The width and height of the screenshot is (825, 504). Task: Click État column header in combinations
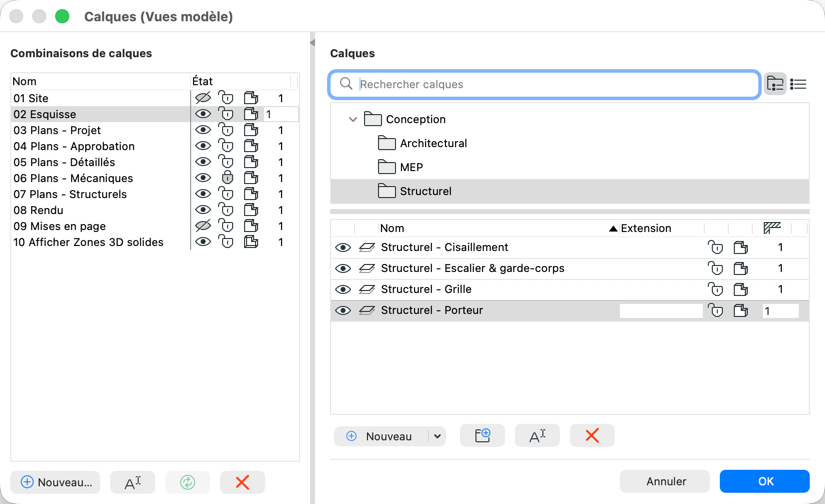pyautogui.click(x=203, y=81)
